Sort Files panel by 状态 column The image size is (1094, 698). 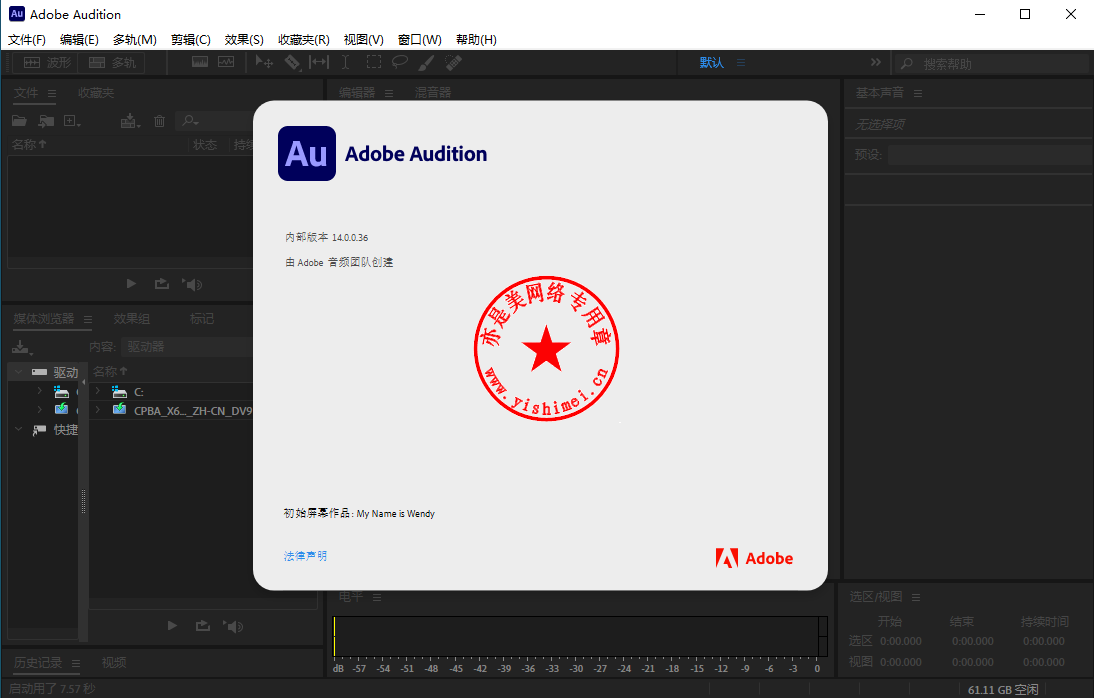(x=204, y=144)
